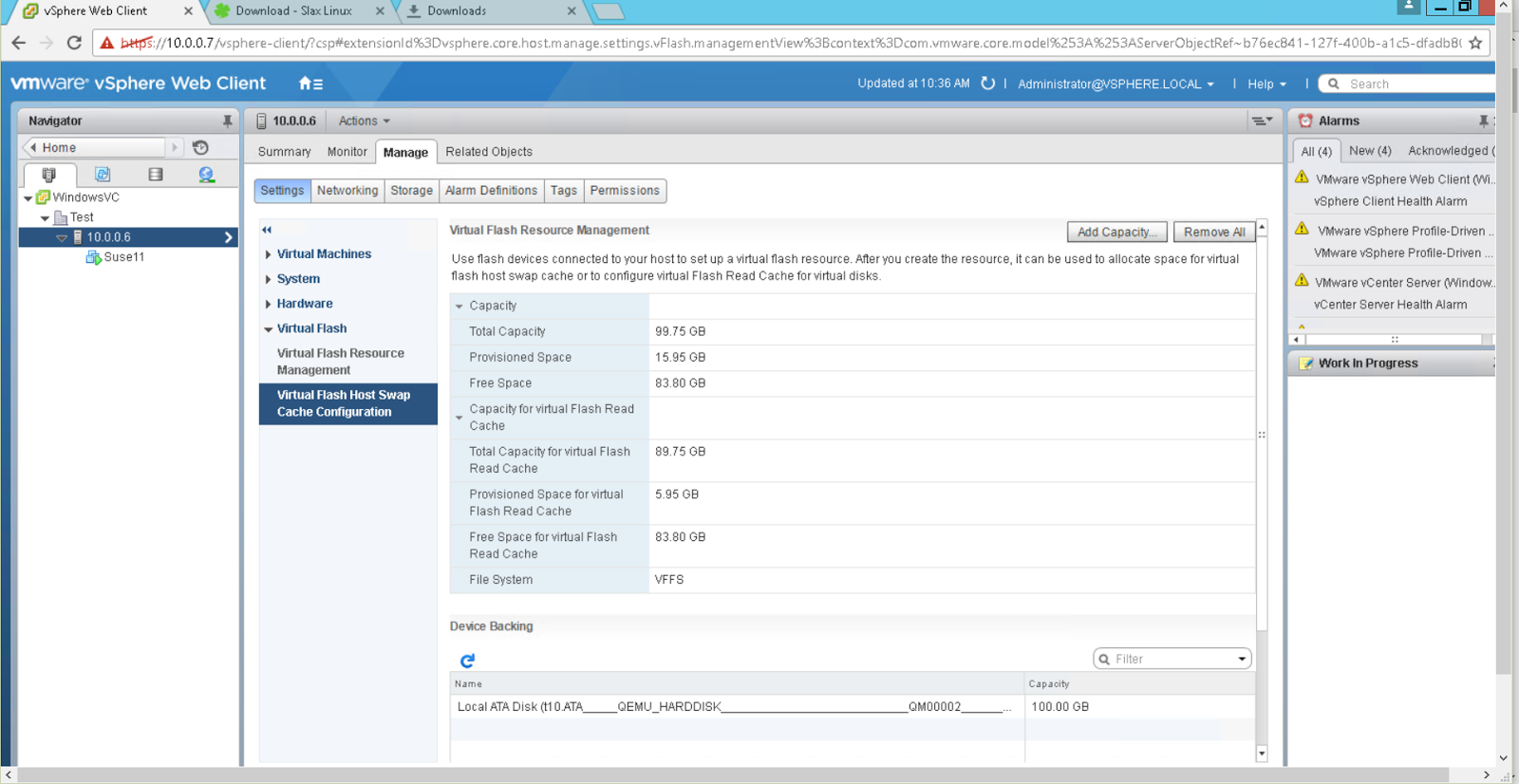Collapse the Test datacenter node
Screen dimensions: 1519x784
point(45,218)
